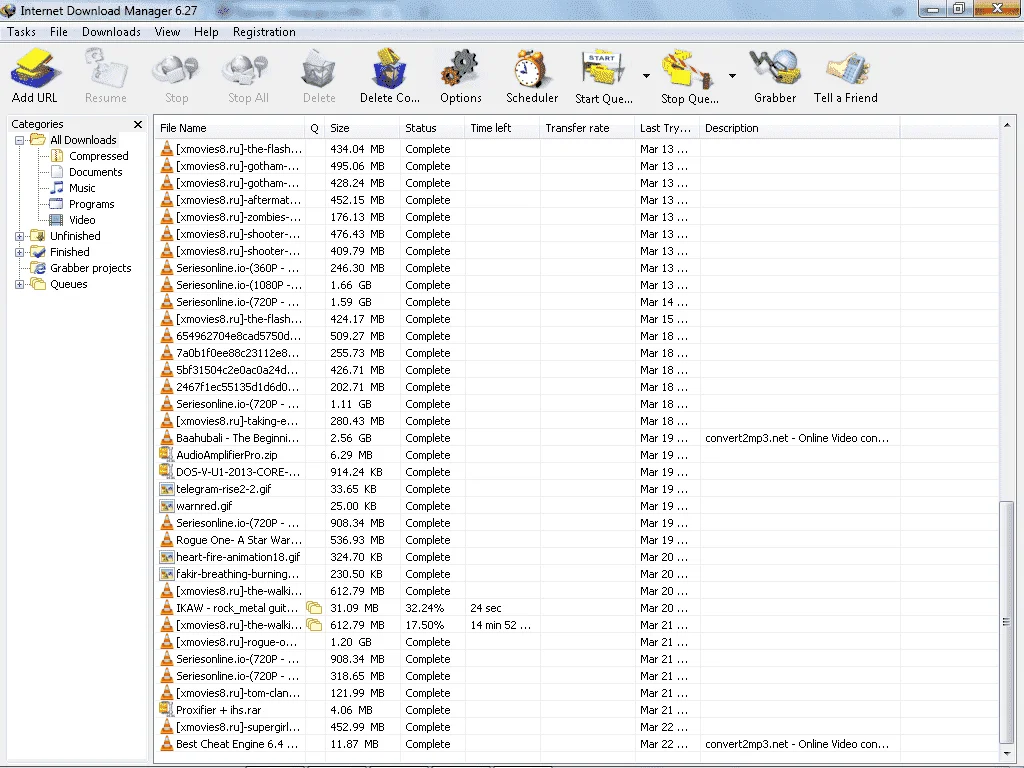Click the Stop toolbar icon
Screen dimensions: 1024x768
[x=176, y=69]
